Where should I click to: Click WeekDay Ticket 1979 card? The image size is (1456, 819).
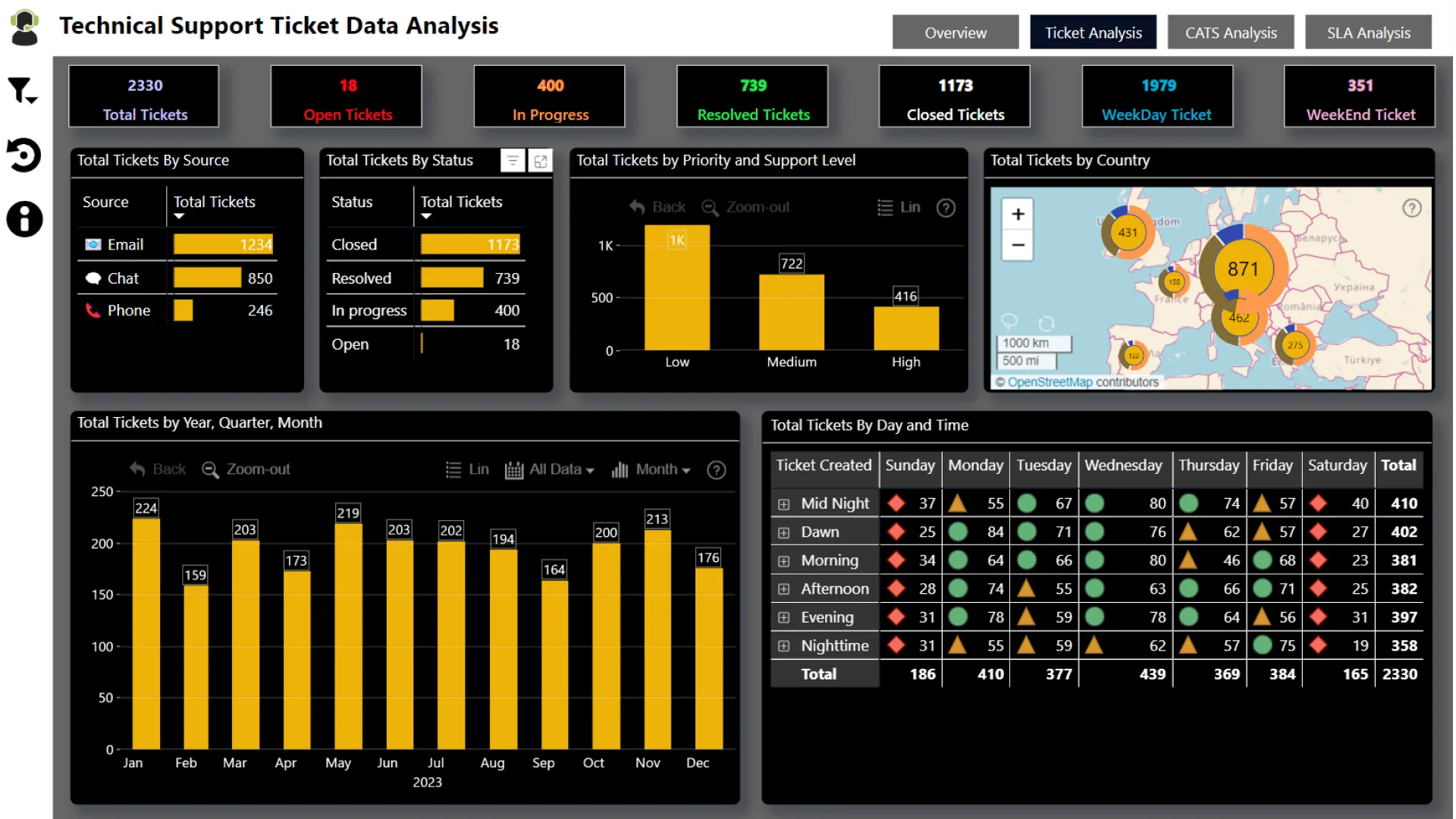coord(1157,96)
